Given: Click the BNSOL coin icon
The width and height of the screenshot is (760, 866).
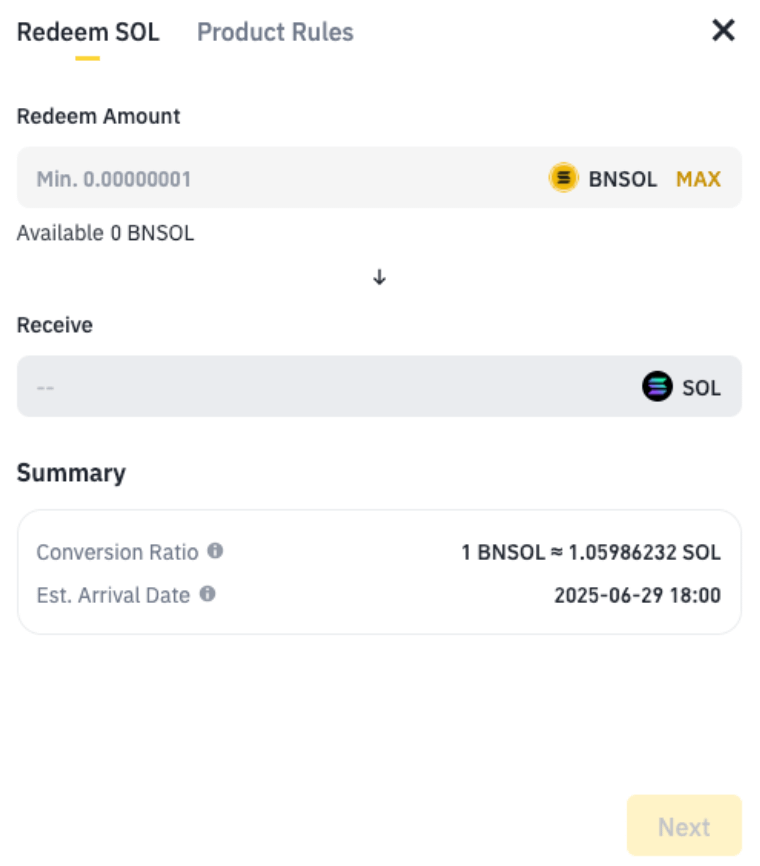Looking at the screenshot, I should (563, 178).
